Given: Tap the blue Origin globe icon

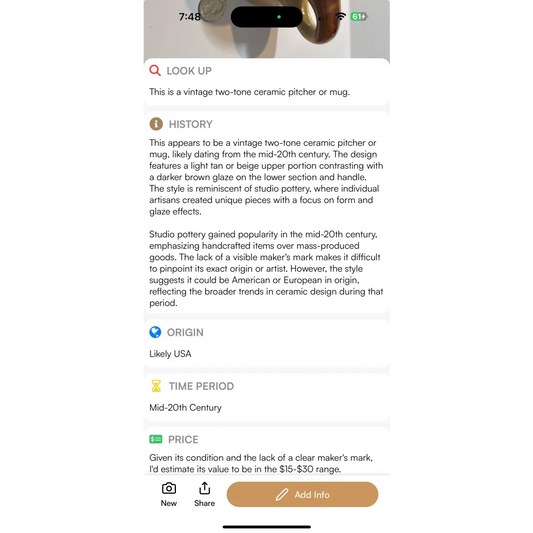Looking at the screenshot, I should pos(155,332).
